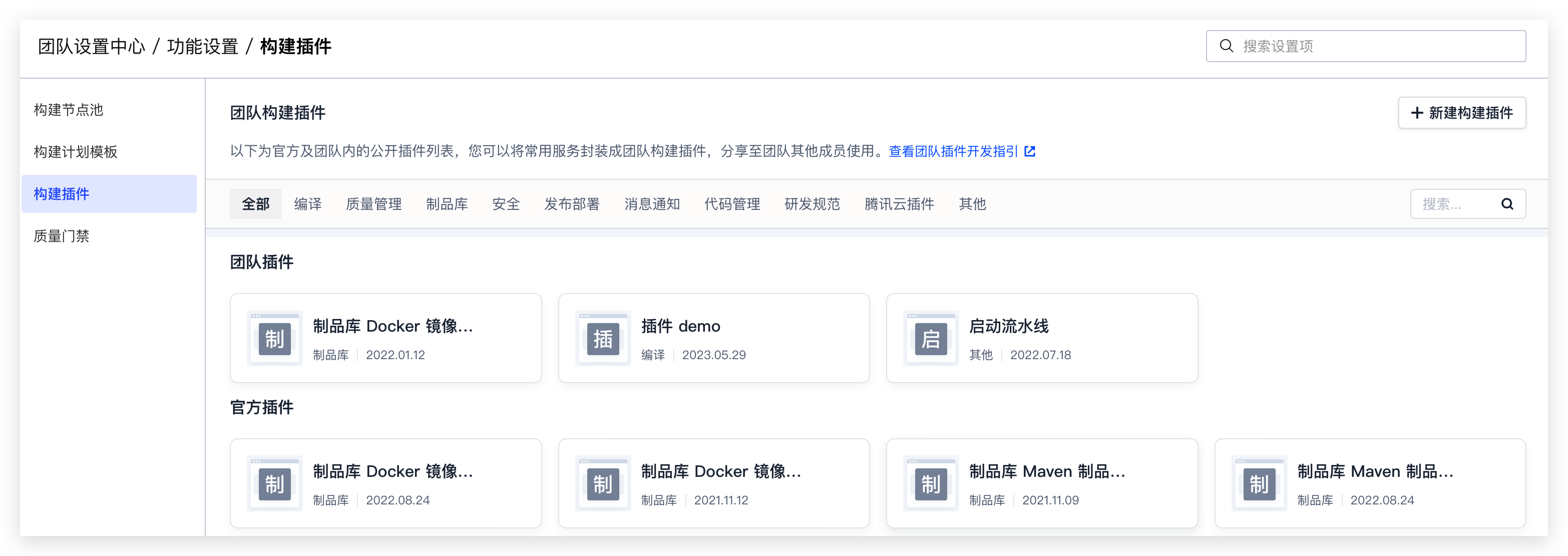Click the Maven plugin icon dated 2021.11.09
The image size is (1568, 556).
pyautogui.click(x=931, y=483)
